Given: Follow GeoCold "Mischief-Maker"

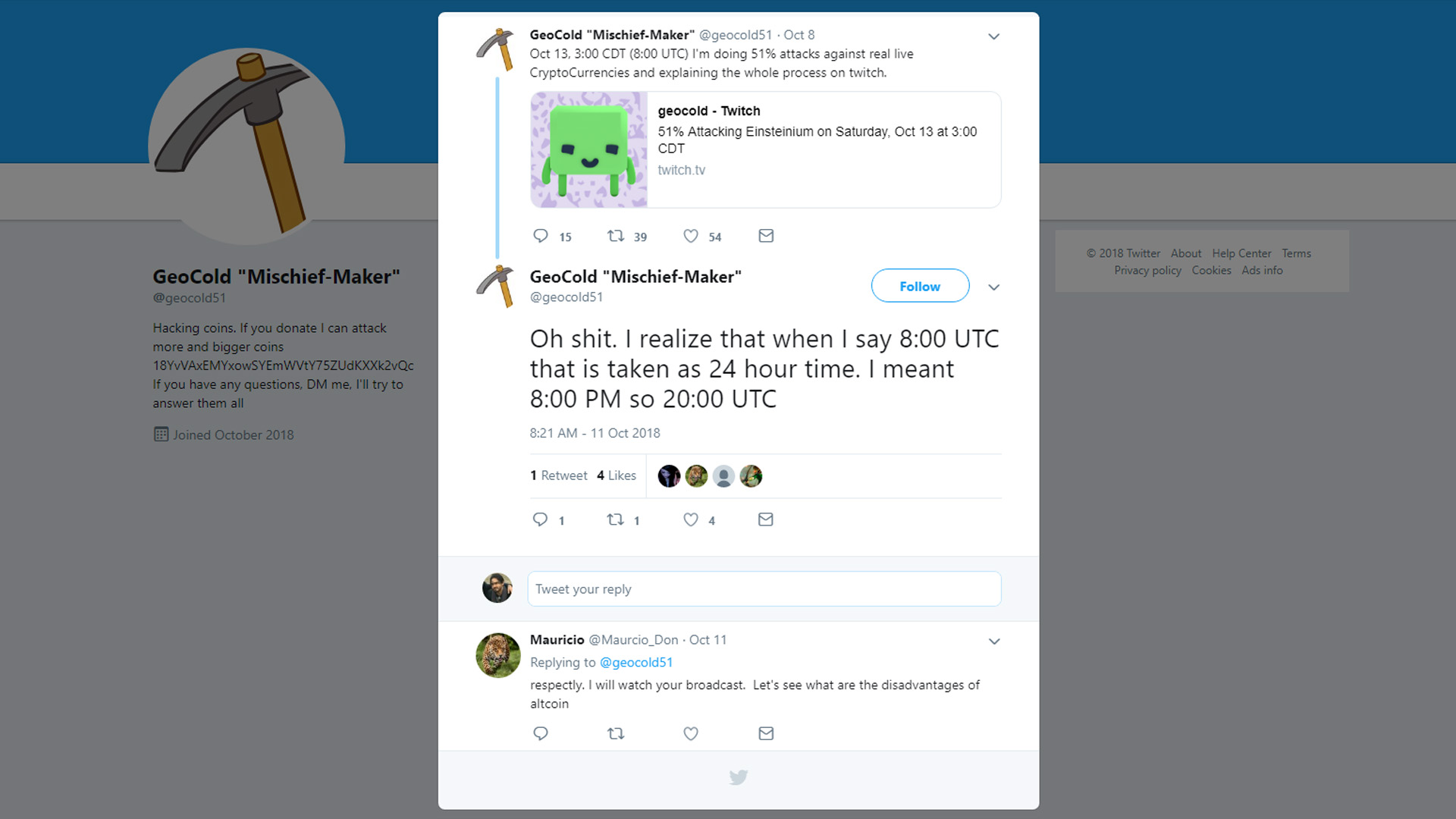Looking at the screenshot, I should point(920,286).
